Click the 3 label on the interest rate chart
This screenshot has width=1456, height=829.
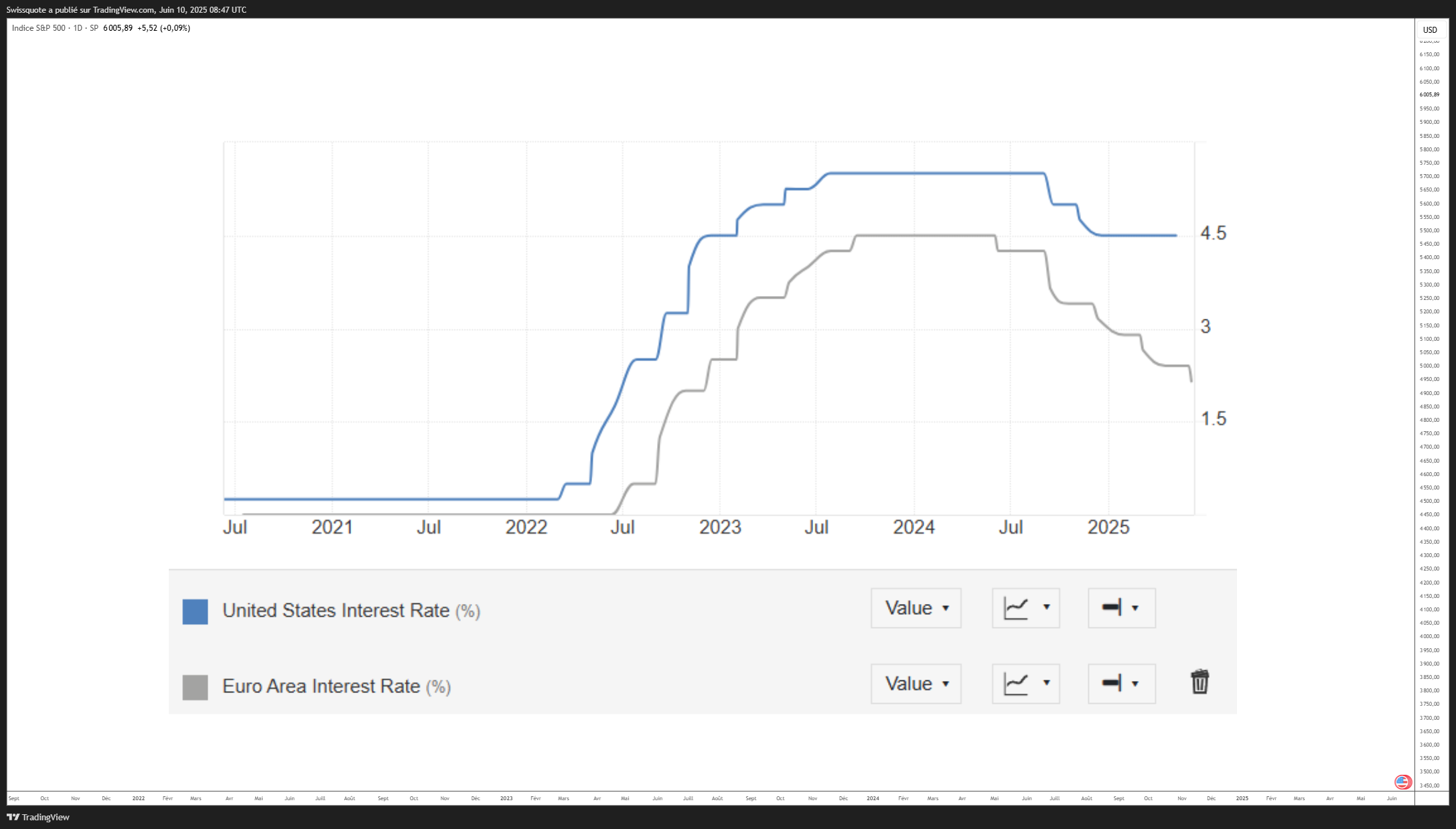(x=1206, y=326)
